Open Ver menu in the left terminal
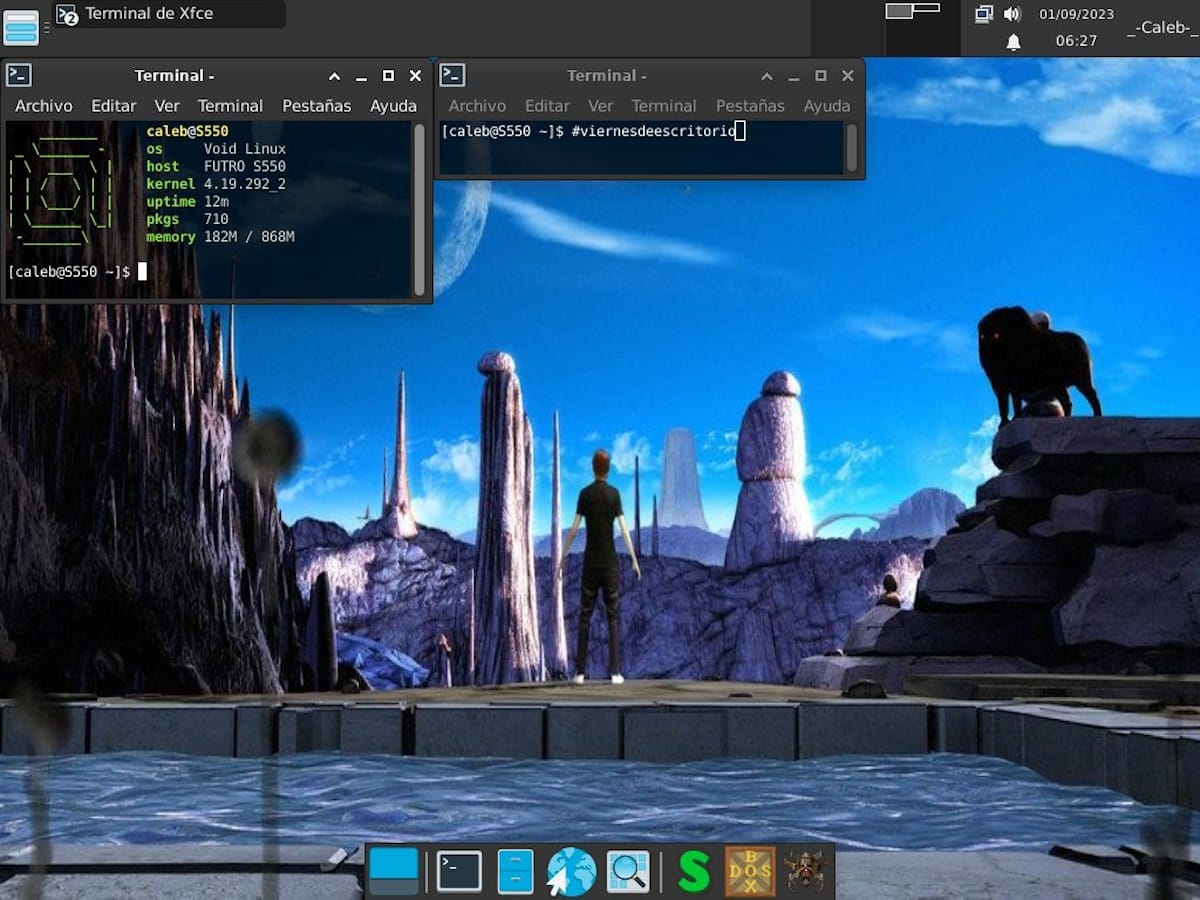This screenshot has width=1200, height=900. (167, 106)
